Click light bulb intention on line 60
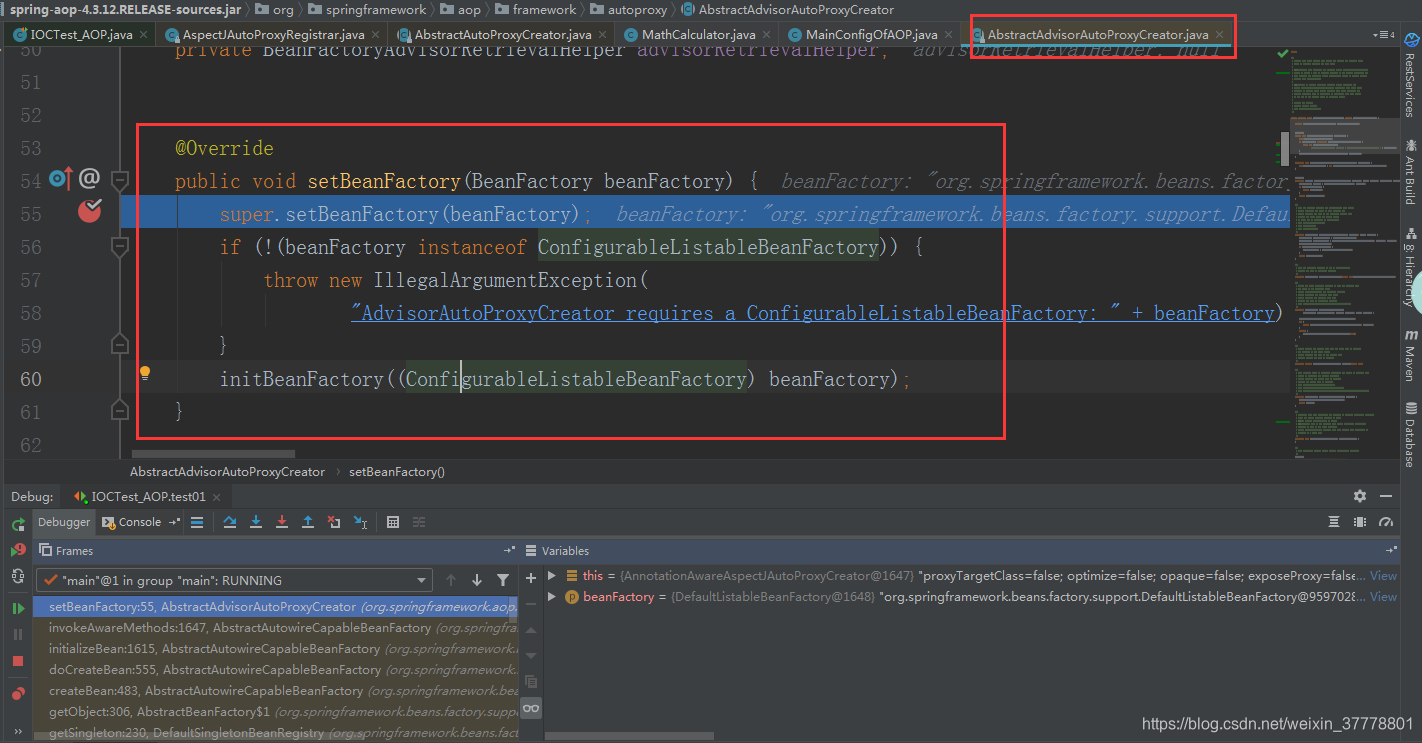This screenshot has width=1422, height=743. 144,373
